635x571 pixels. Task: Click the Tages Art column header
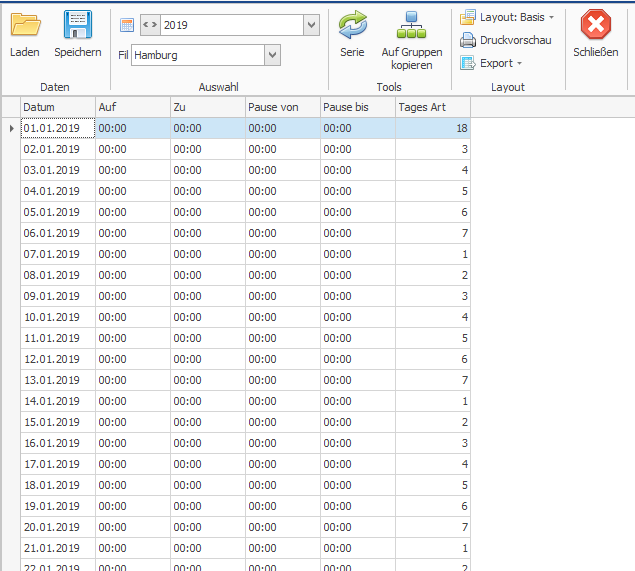(x=432, y=106)
